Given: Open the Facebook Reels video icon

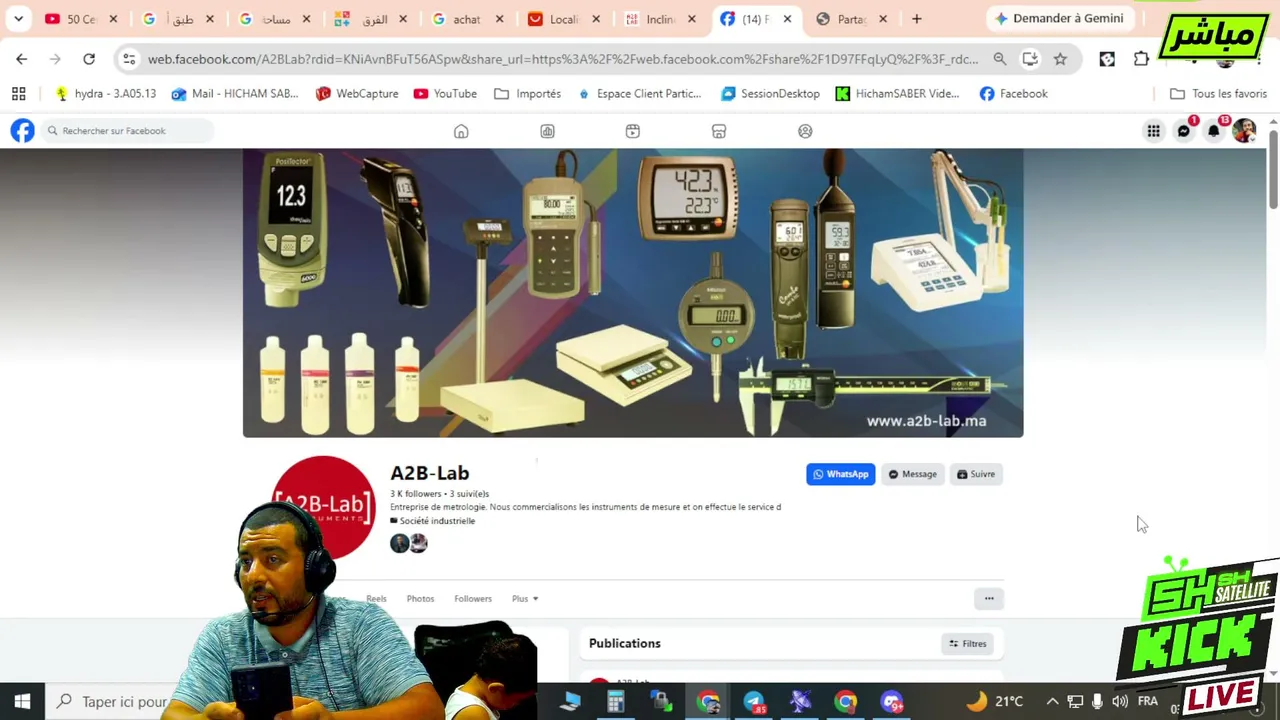Looking at the screenshot, I should (632, 131).
